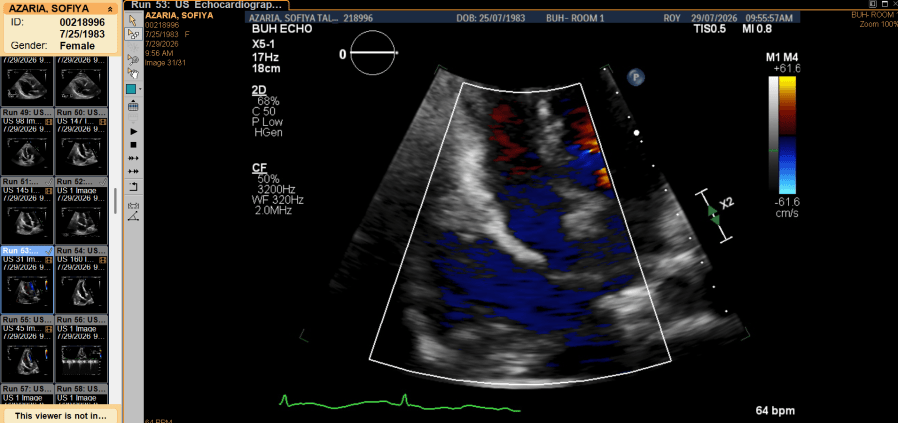
Task: Select the hand pan tool
Action: coord(133,73)
